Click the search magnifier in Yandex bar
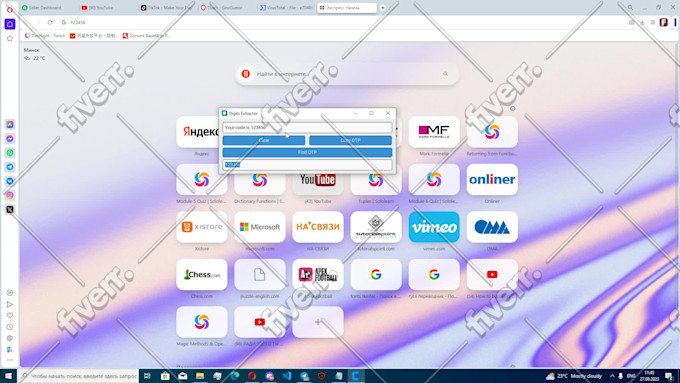This screenshot has width=680, height=383. [x=445, y=74]
